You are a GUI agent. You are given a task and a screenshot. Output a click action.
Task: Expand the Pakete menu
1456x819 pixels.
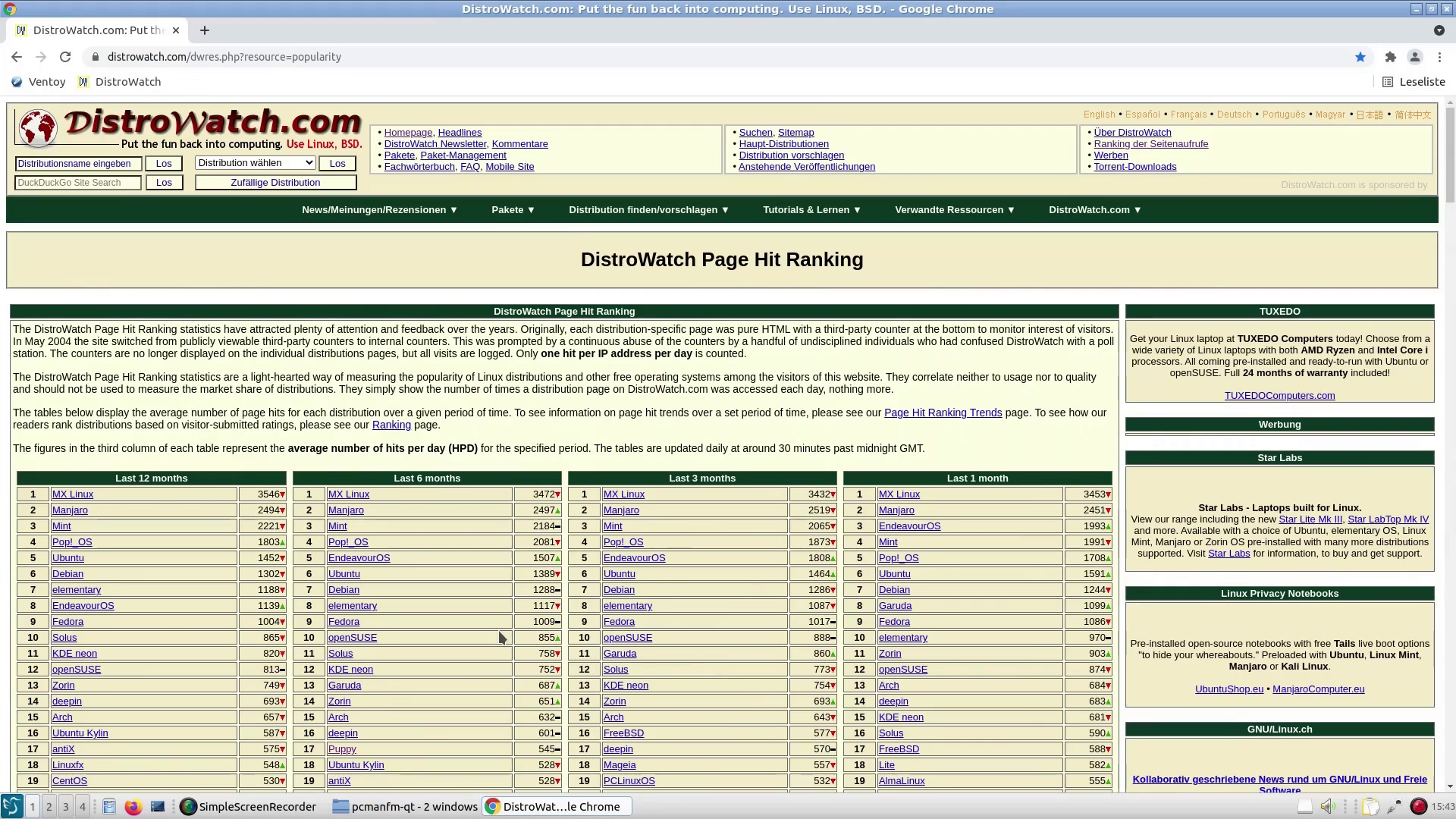(x=513, y=210)
